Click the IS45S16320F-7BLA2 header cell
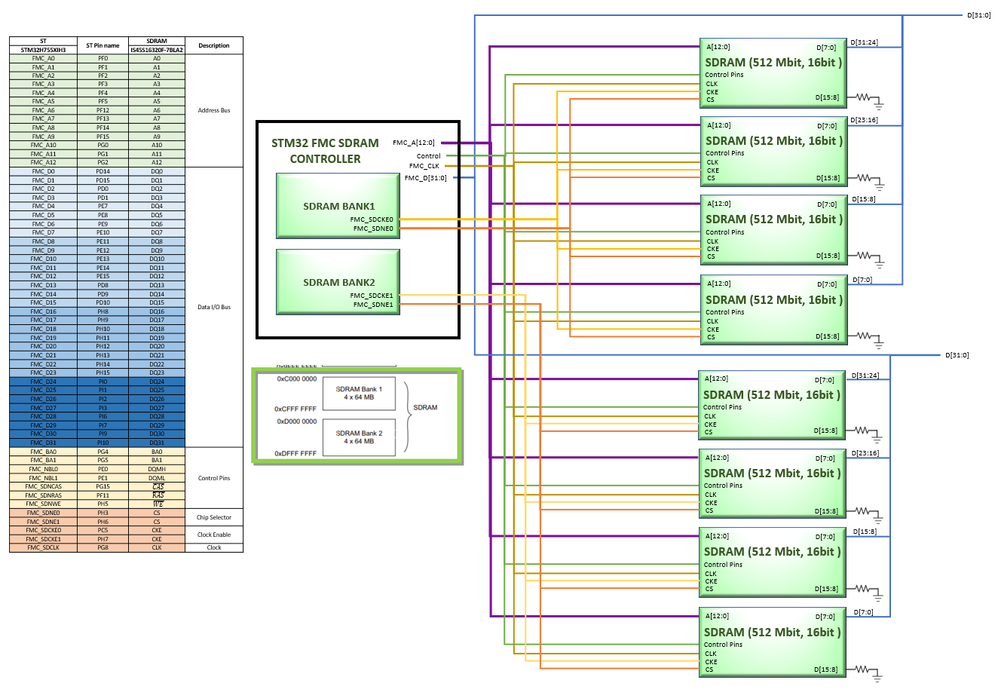Viewport: 998px width, 699px height. click(157, 50)
